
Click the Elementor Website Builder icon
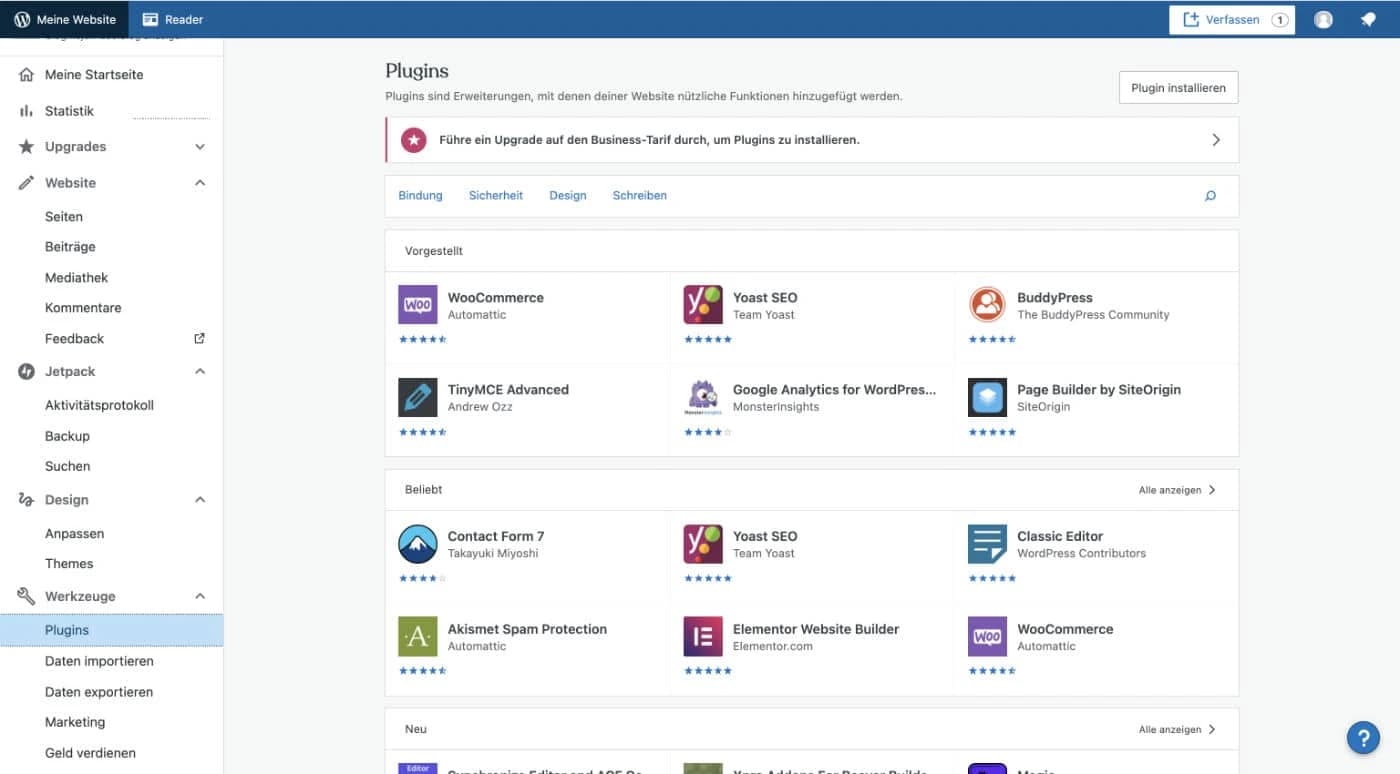[x=702, y=636]
